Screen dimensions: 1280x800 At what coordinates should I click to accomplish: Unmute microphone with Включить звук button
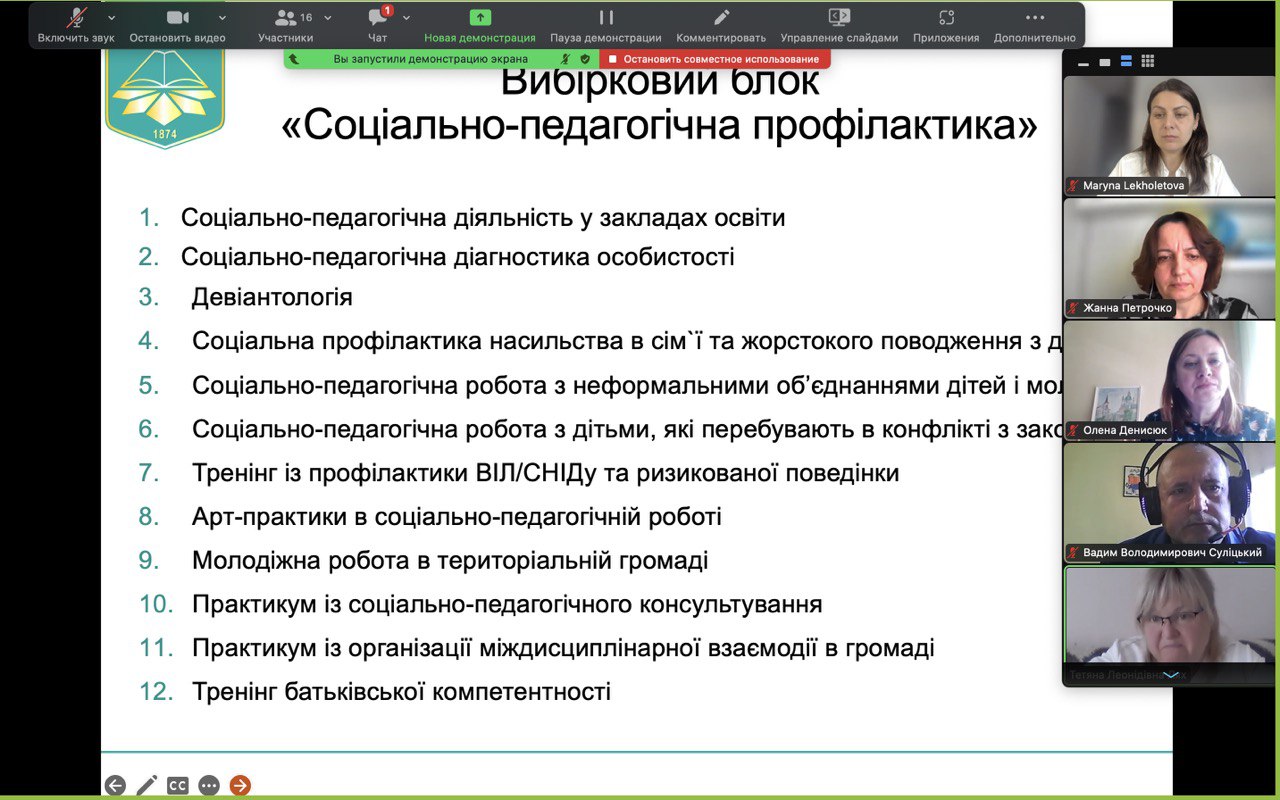tap(76, 25)
